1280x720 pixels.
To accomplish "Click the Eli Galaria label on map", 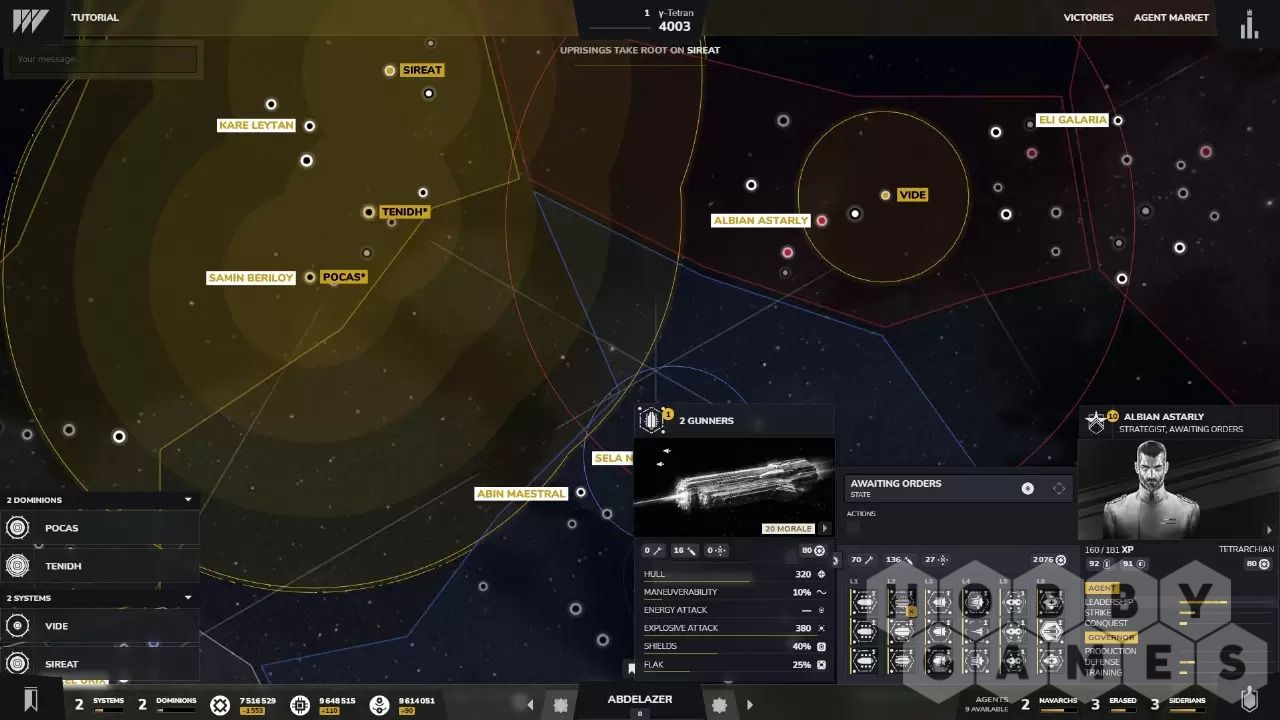I will coord(1073,120).
